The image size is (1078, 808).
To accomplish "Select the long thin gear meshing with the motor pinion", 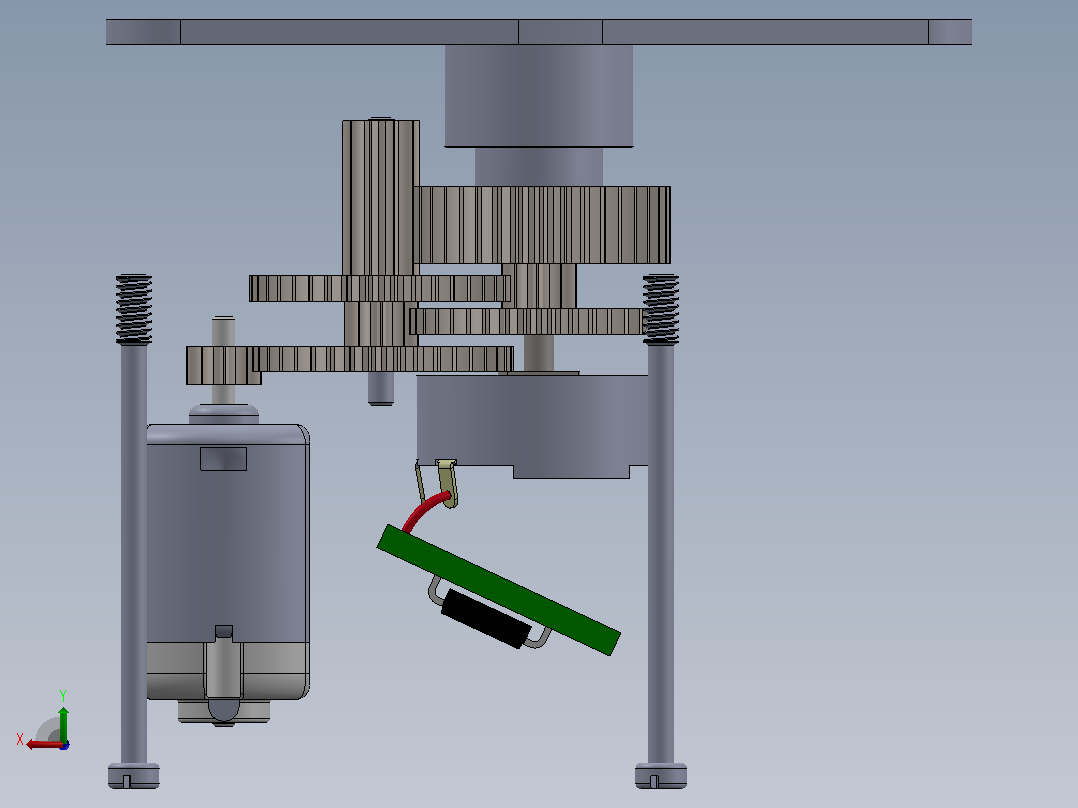I will (384, 359).
